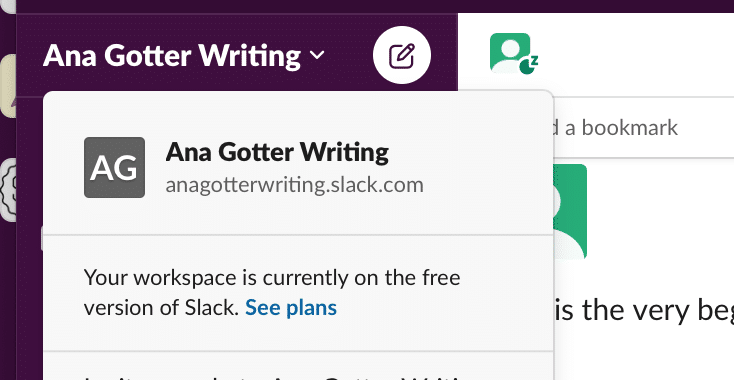Click the compose new message pencil icon

[402, 55]
